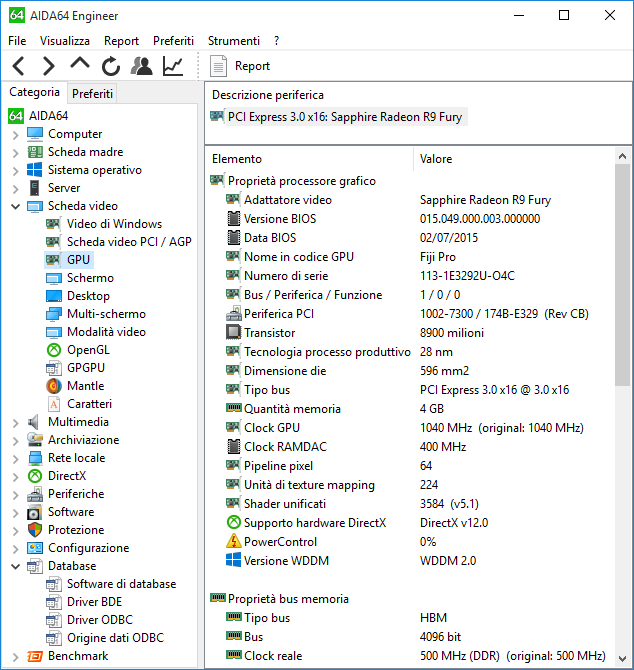Select the Versione BIOS row
The height and width of the screenshot is (670, 634).
point(410,219)
